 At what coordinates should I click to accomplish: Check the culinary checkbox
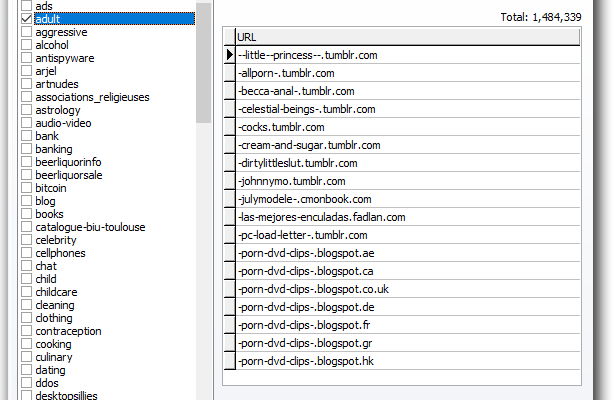26,356
